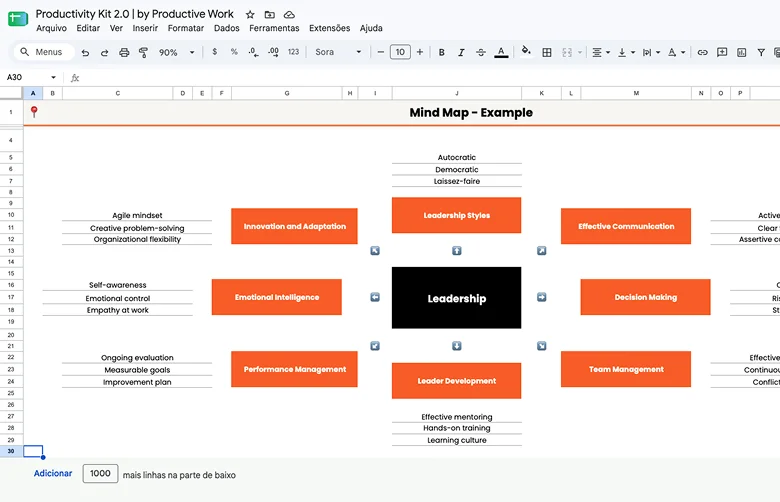Increase decimal places icon
This screenshot has width=780, height=502.
point(273,52)
